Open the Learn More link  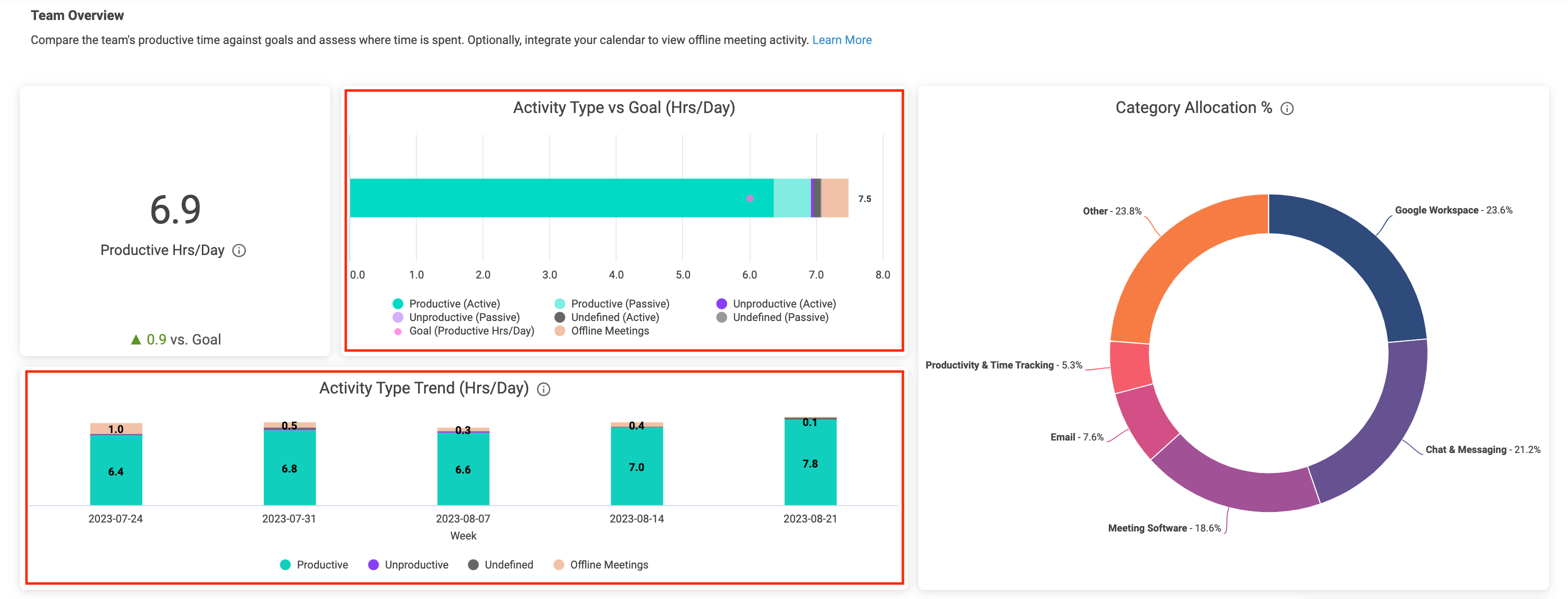coord(841,39)
